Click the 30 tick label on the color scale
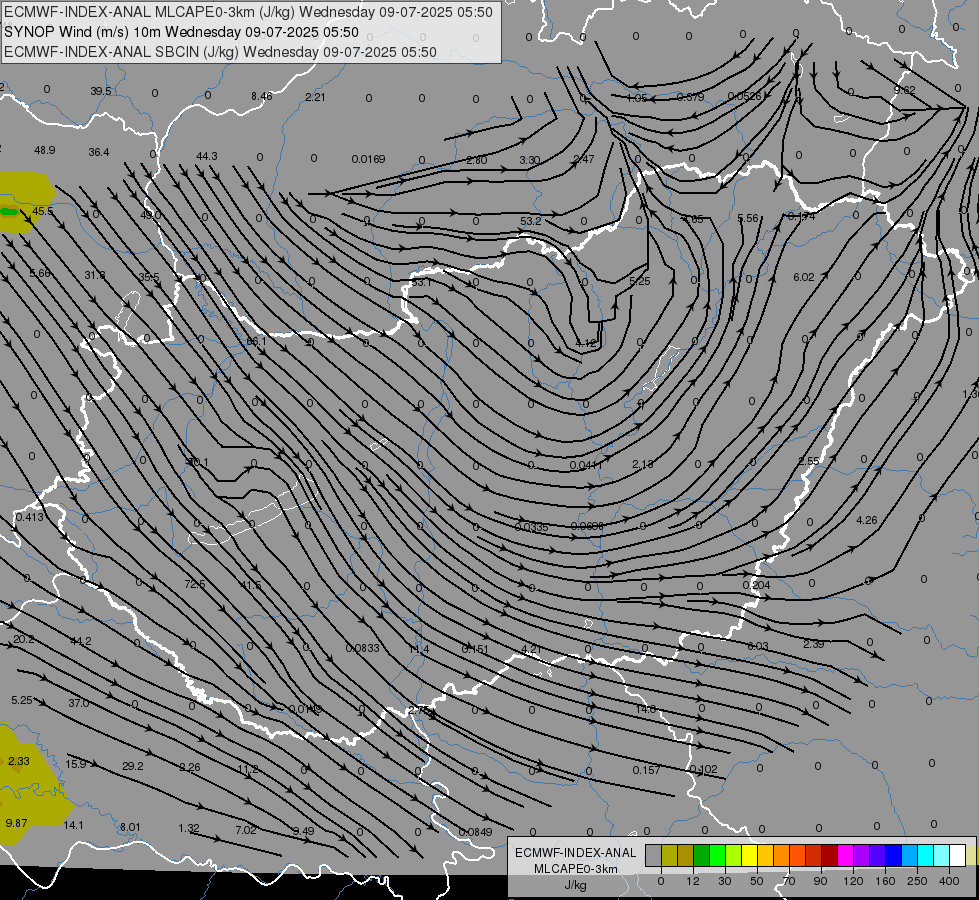This screenshot has height=900, width=979. [724, 881]
